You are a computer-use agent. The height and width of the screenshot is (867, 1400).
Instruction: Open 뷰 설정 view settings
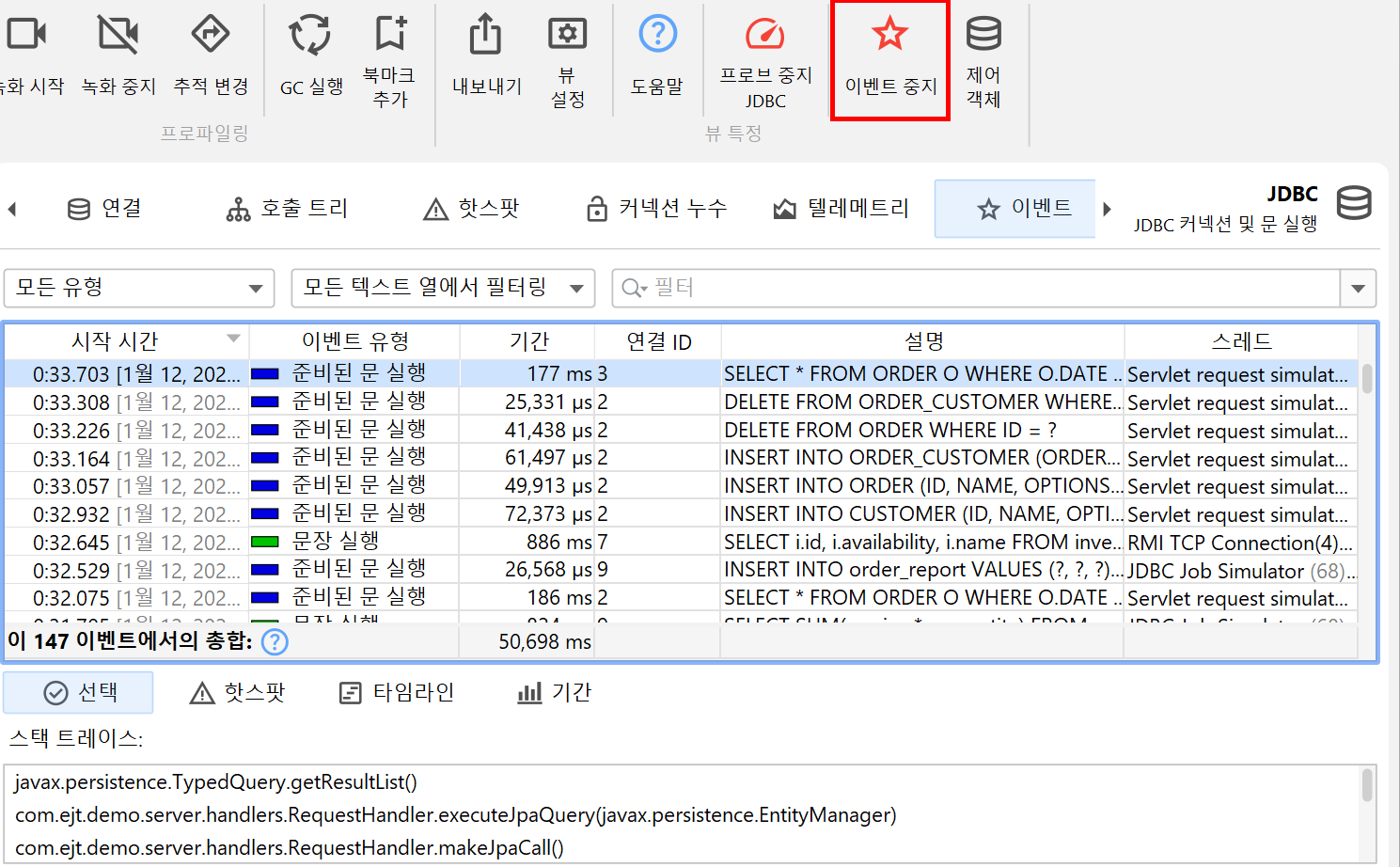567,35
